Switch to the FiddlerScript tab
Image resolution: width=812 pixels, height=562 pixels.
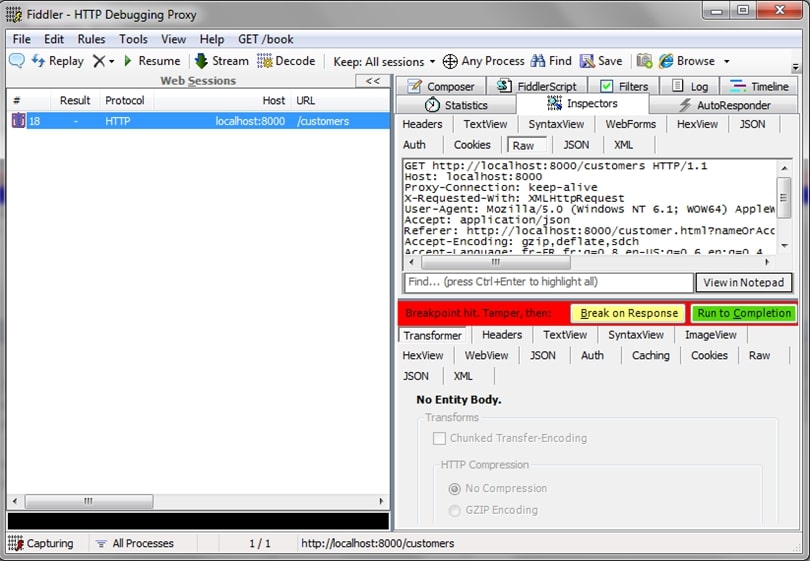point(536,86)
